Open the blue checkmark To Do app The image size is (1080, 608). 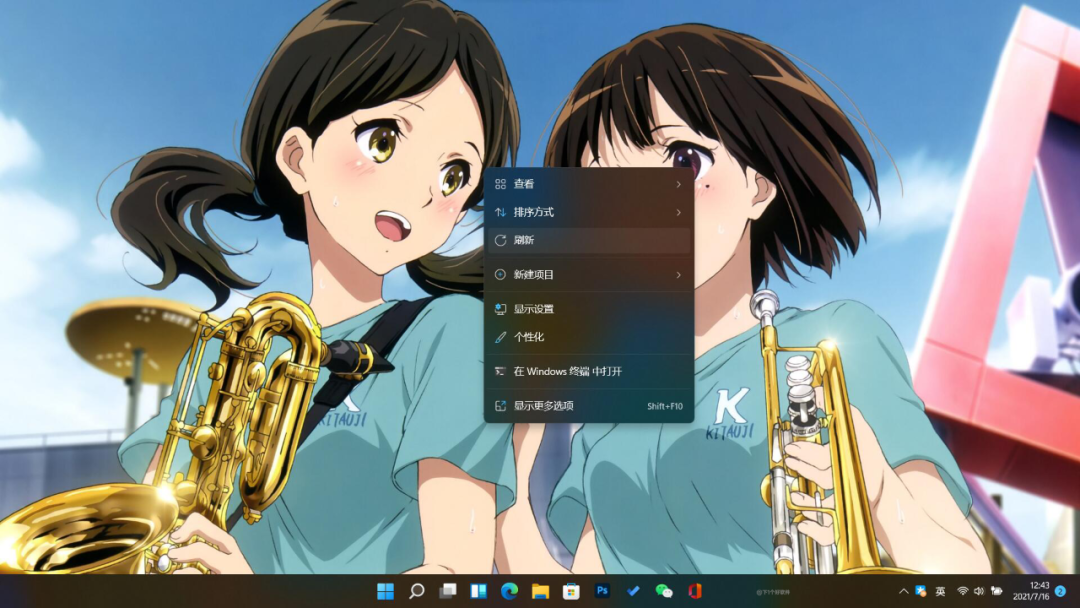point(633,591)
